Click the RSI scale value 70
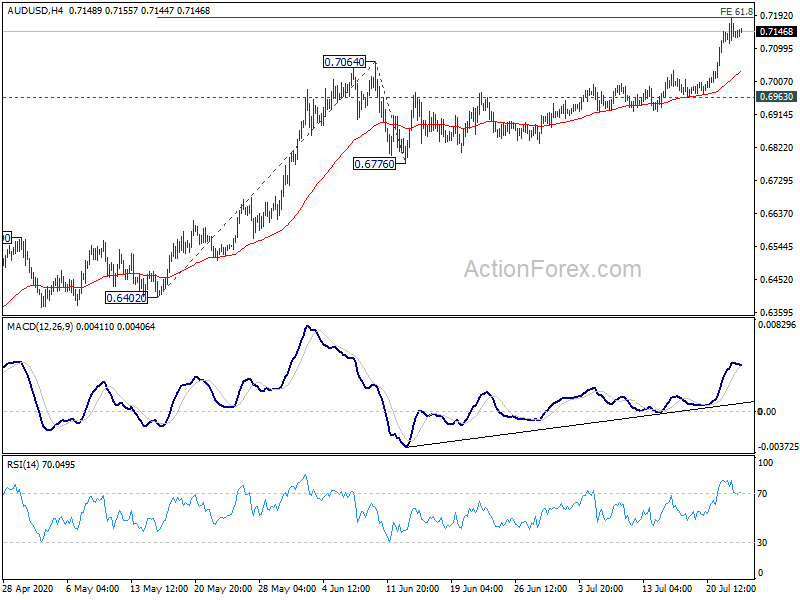 click(762, 494)
